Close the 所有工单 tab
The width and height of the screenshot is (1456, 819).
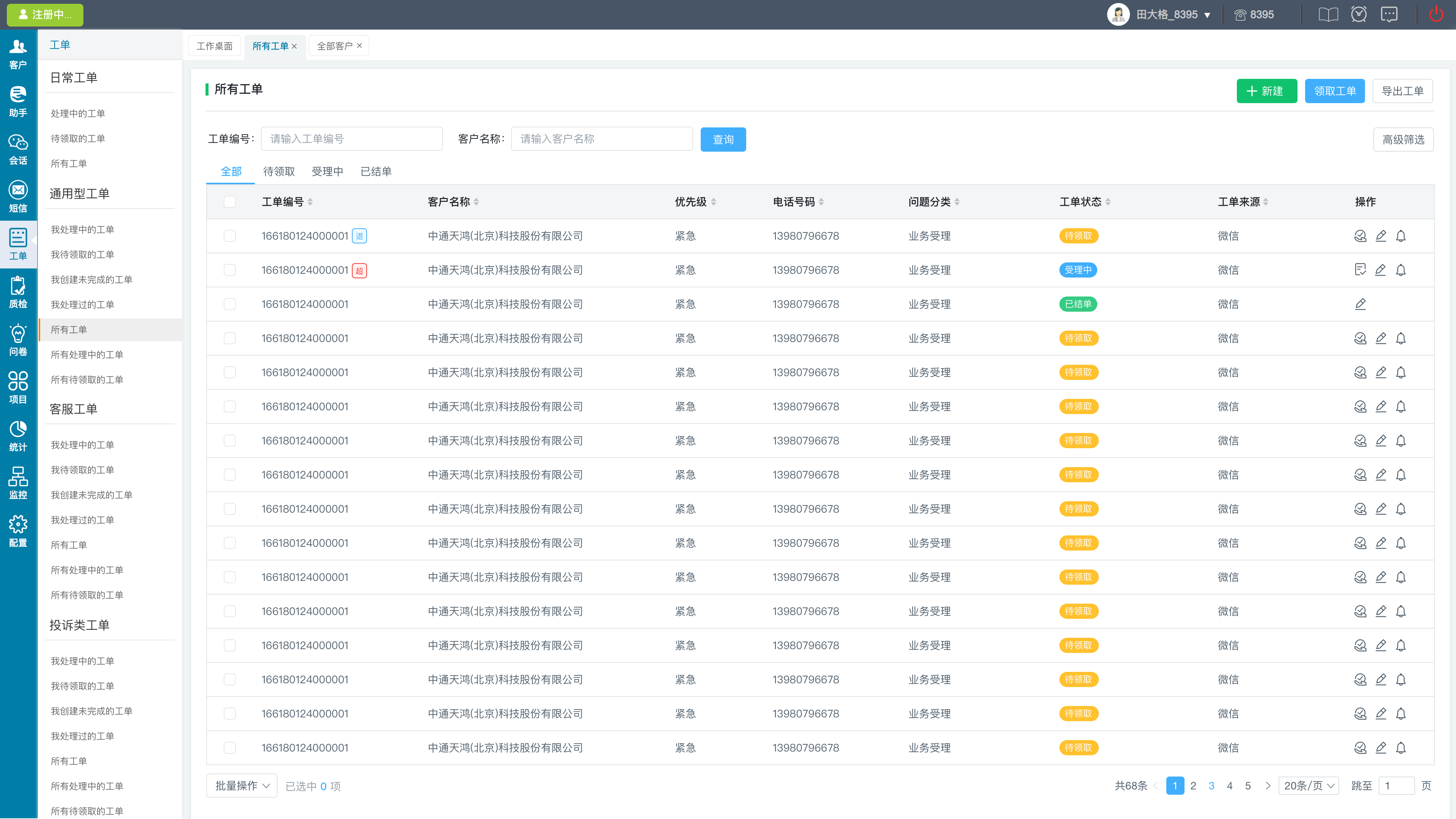(295, 46)
